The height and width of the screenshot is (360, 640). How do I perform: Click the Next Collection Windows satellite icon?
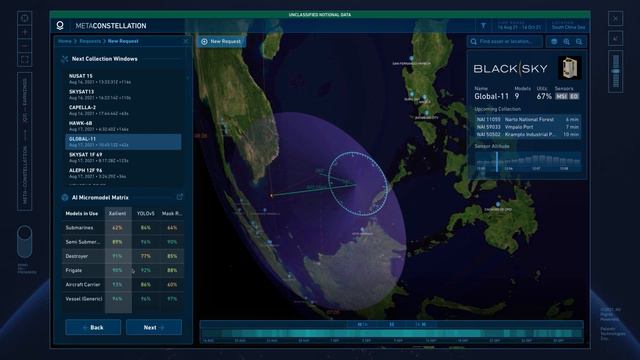coord(64,59)
